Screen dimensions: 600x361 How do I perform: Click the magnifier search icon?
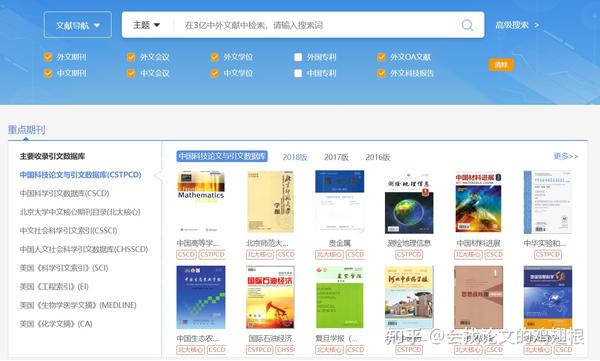pyautogui.click(x=467, y=25)
